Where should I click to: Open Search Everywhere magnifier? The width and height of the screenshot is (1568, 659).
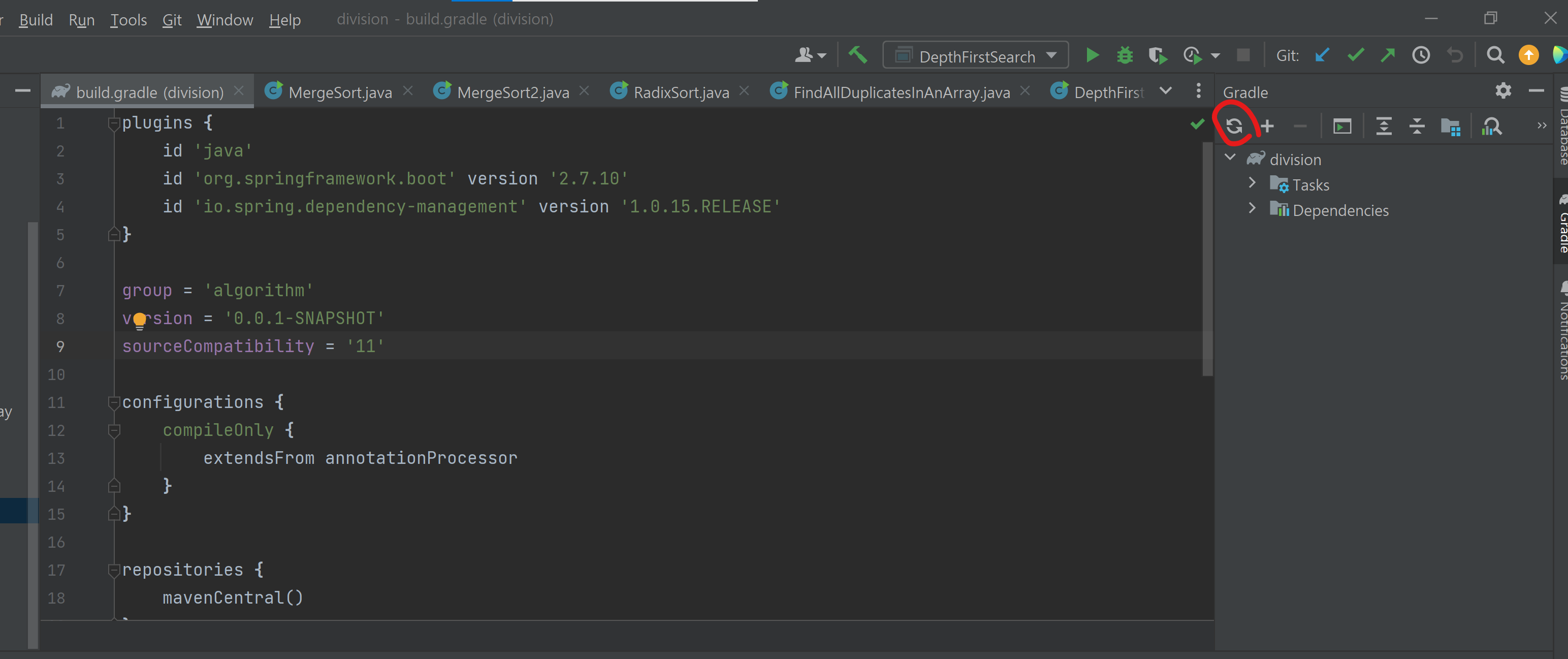click(1495, 55)
